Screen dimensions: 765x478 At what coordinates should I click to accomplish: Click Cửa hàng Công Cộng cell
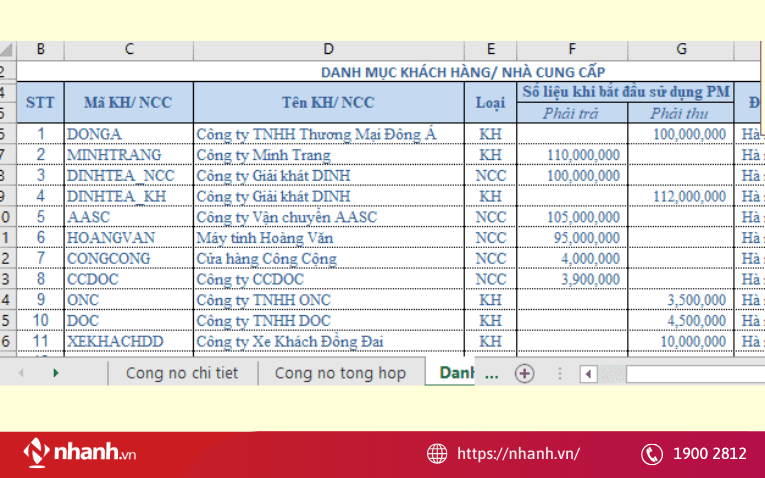click(x=328, y=259)
